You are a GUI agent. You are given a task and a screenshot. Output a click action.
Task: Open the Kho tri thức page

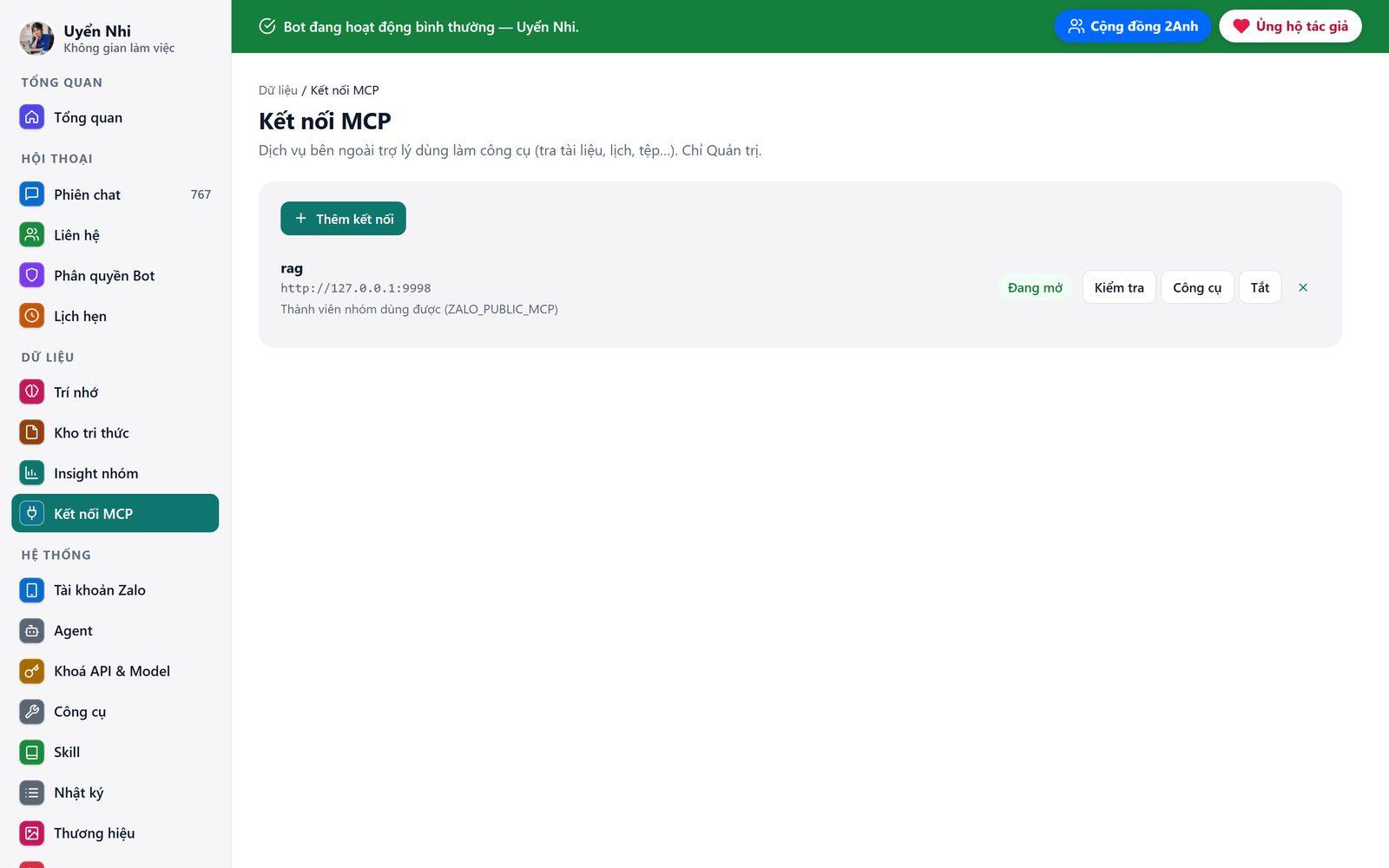tap(115, 432)
